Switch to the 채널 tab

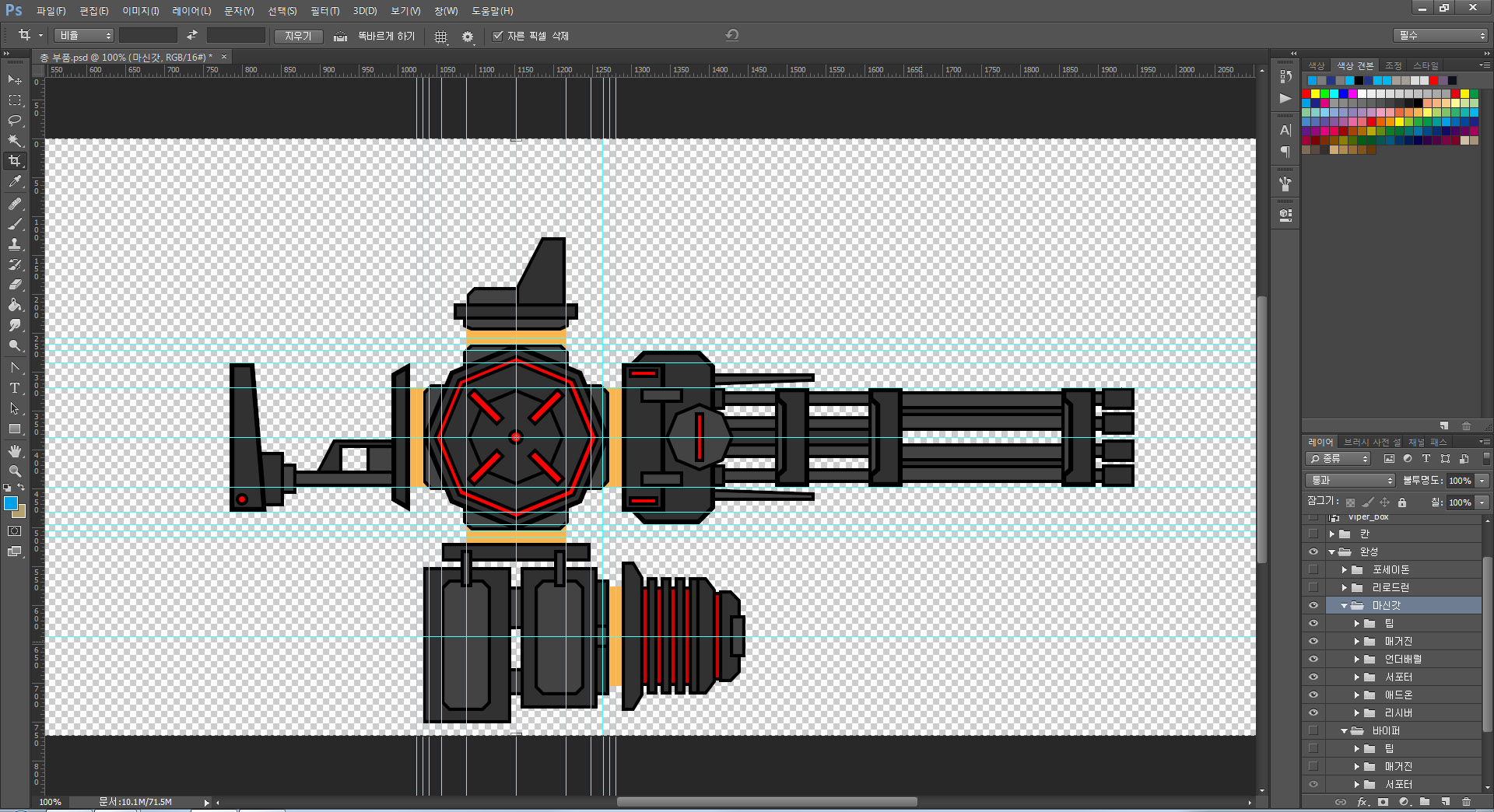tap(1415, 443)
